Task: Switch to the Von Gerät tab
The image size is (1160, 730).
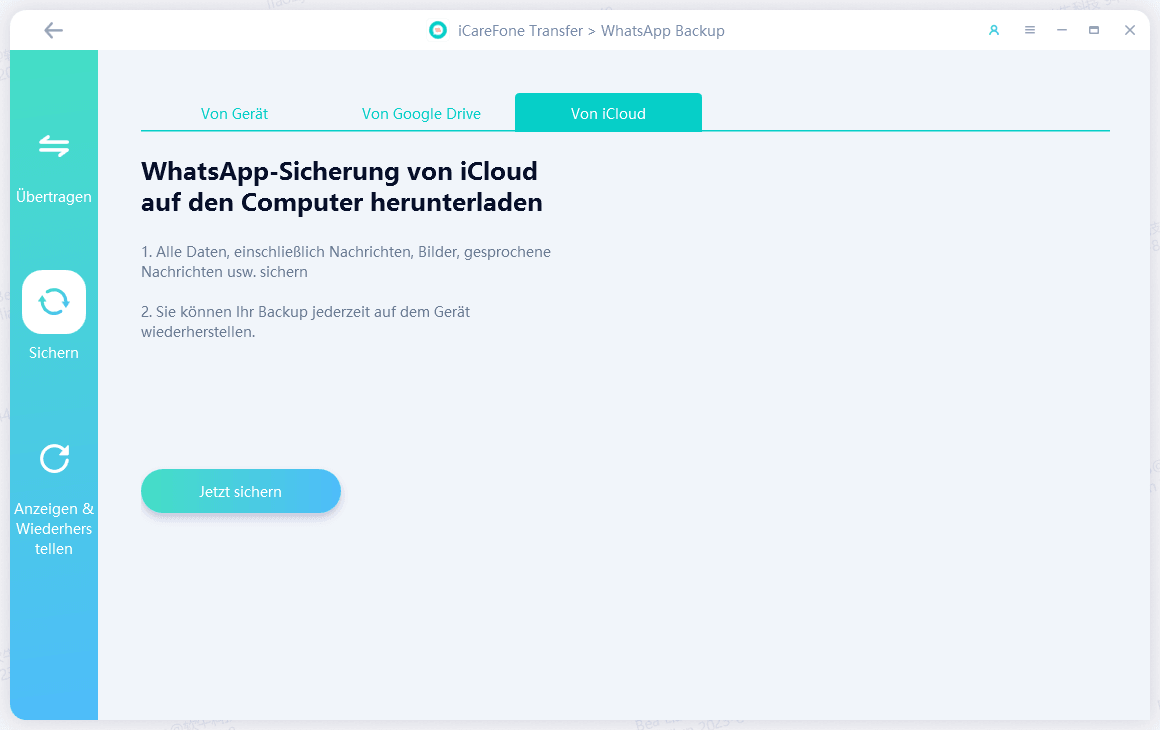Action: [x=234, y=113]
